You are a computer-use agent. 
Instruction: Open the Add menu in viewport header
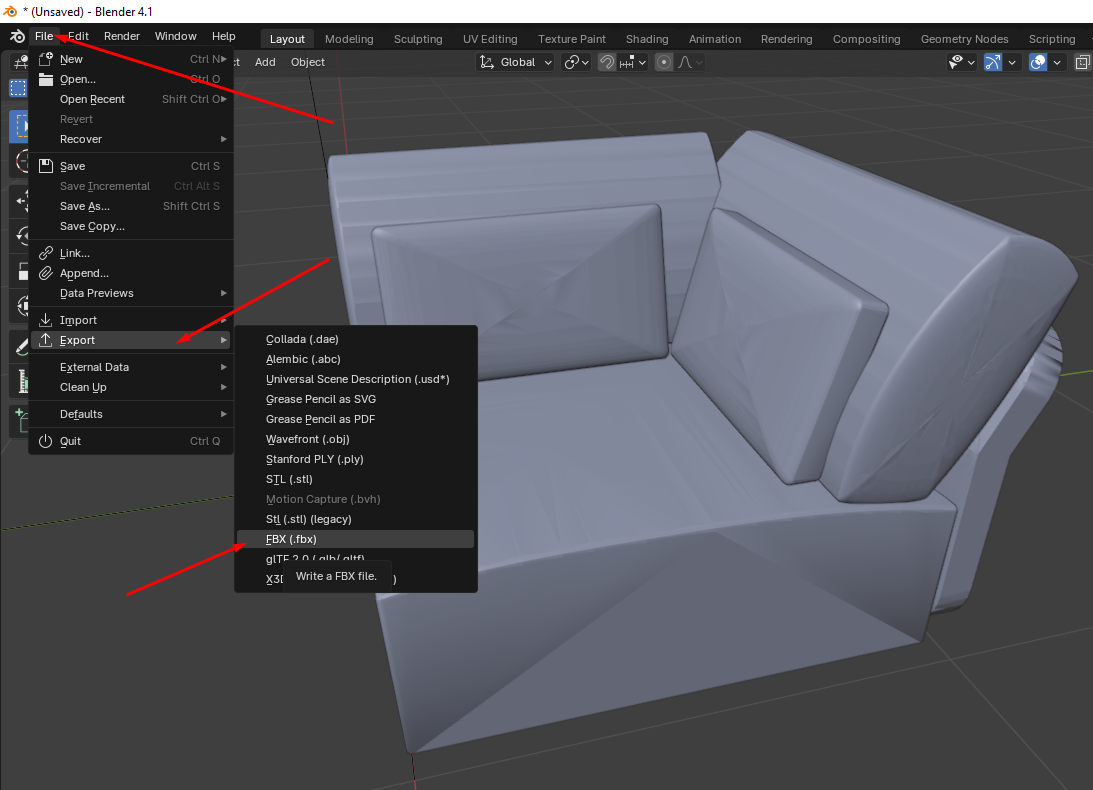(x=265, y=62)
